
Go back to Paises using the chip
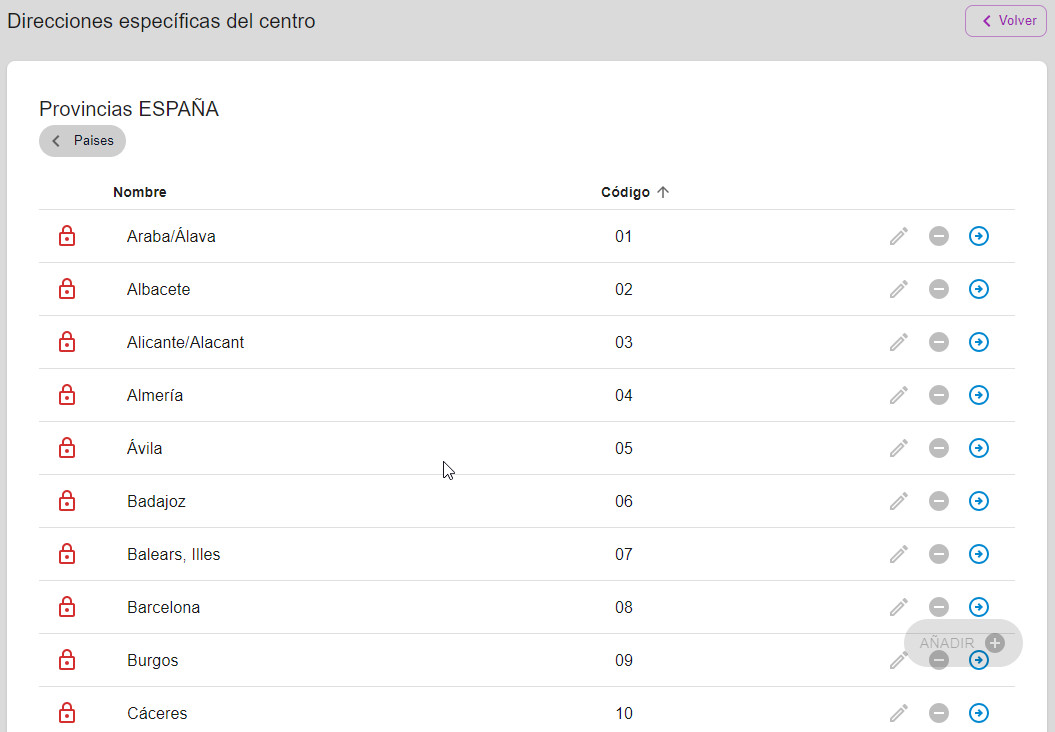click(x=82, y=141)
